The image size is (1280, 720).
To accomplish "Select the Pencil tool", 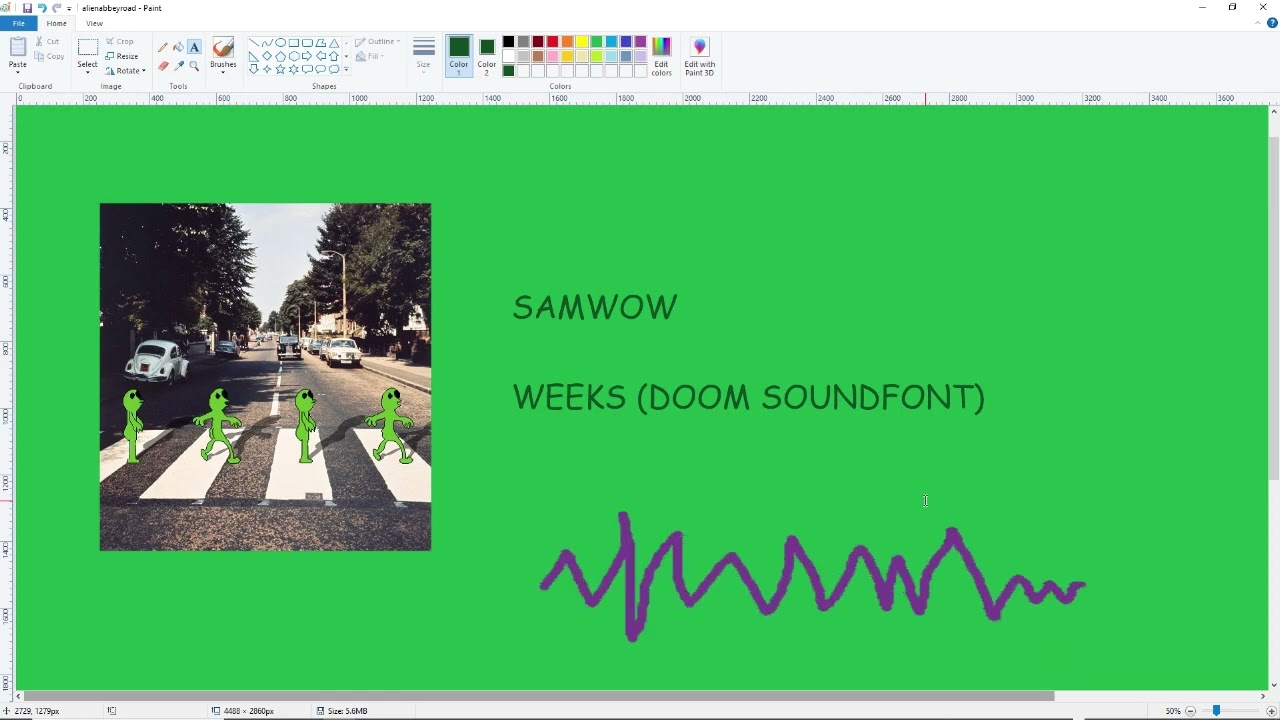I will pyautogui.click(x=163, y=47).
